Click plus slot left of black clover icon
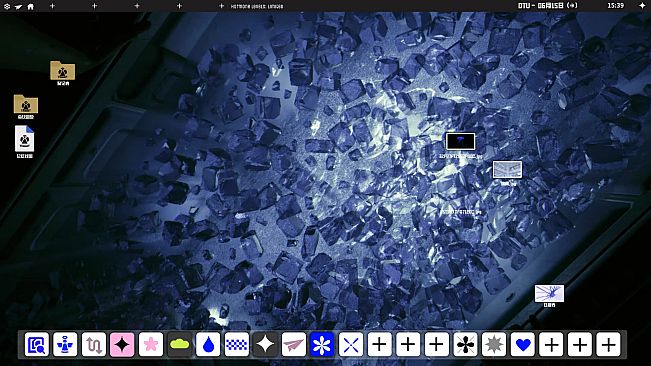The width and height of the screenshot is (651, 366). 437,344
